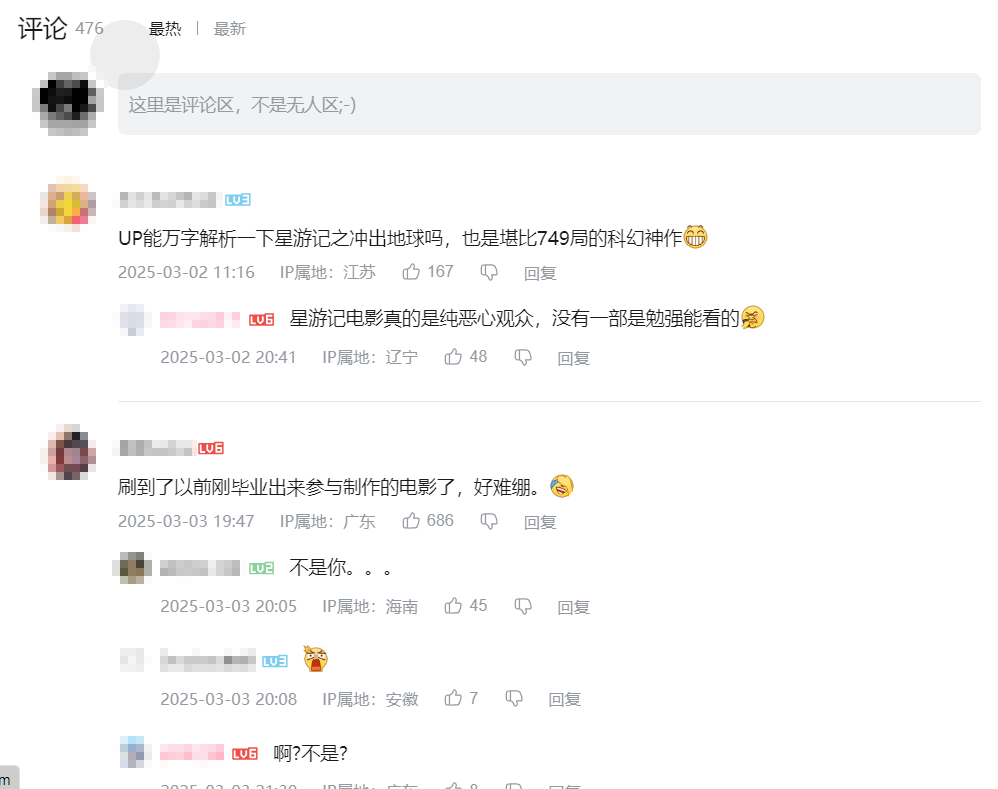Like the Guangdong comment with 686 likes
The height and width of the screenshot is (789, 998).
pyautogui.click(x=411, y=520)
